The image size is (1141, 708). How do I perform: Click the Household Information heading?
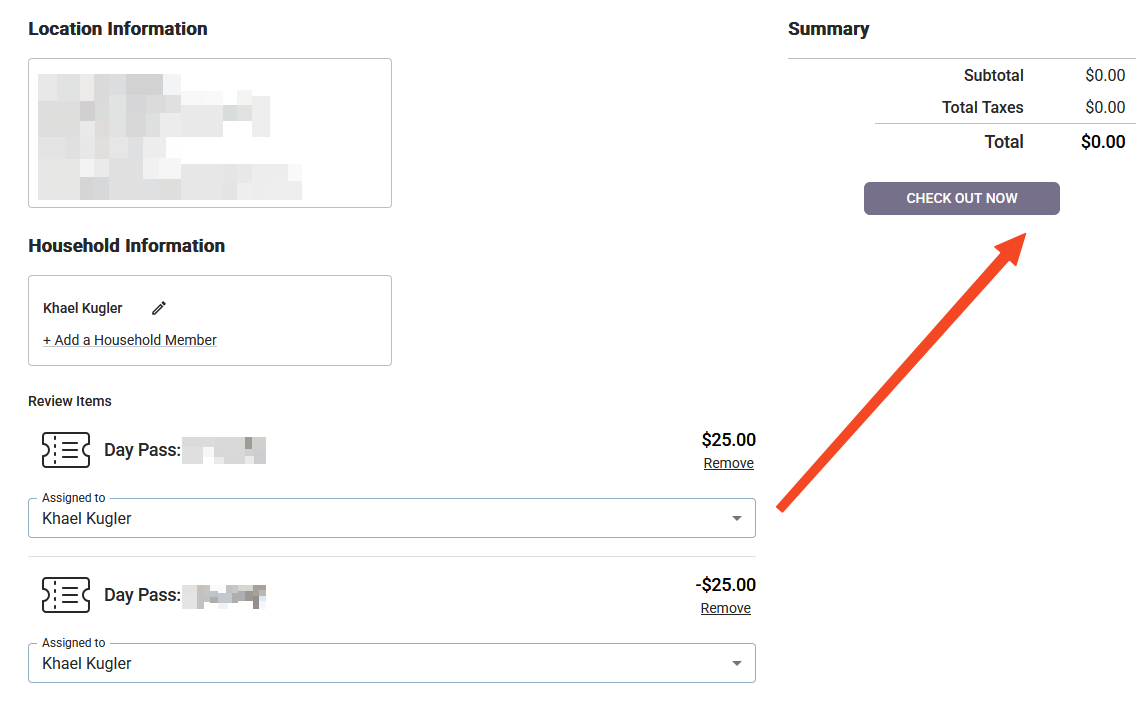pos(126,246)
